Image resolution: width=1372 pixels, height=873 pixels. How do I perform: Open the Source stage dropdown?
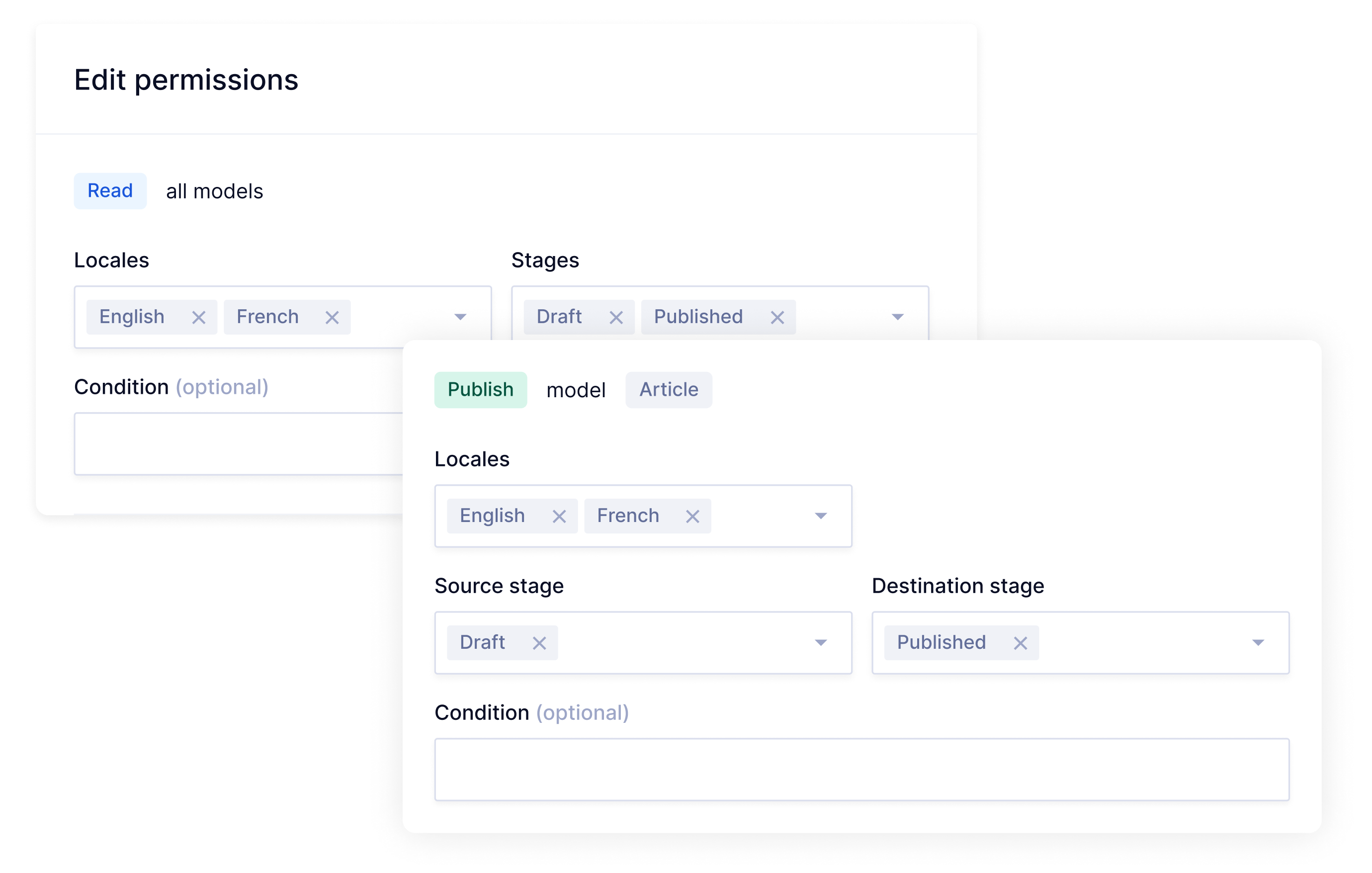tap(820, 643)
